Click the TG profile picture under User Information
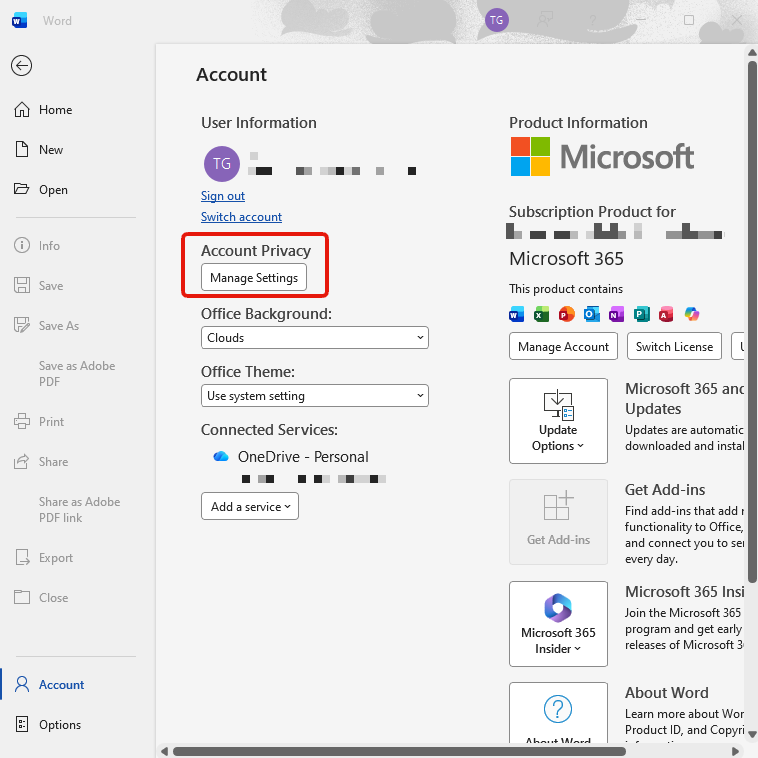 coord(222,164)
